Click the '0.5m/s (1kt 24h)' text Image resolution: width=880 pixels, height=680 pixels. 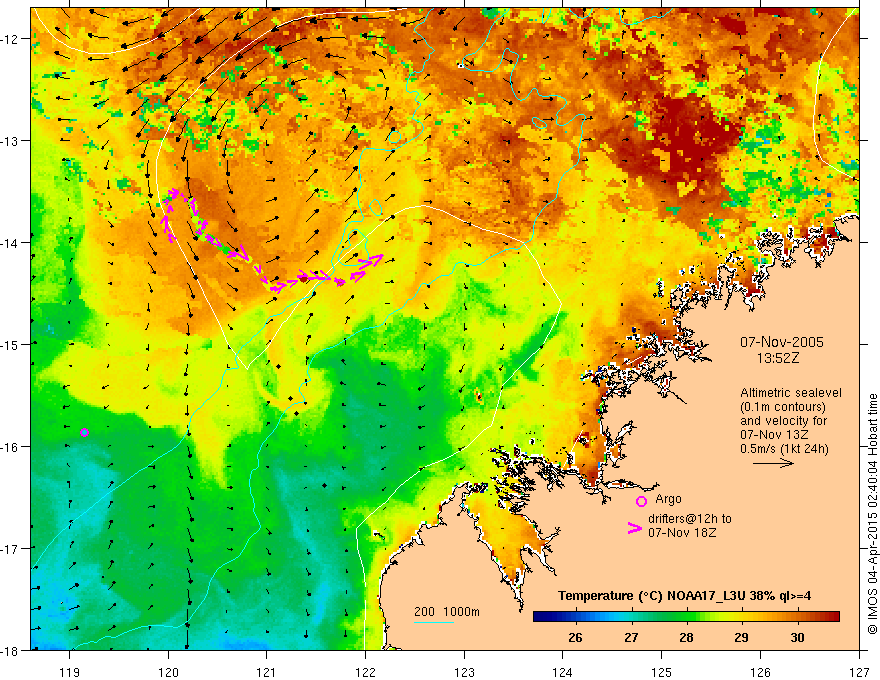[784, 449]
